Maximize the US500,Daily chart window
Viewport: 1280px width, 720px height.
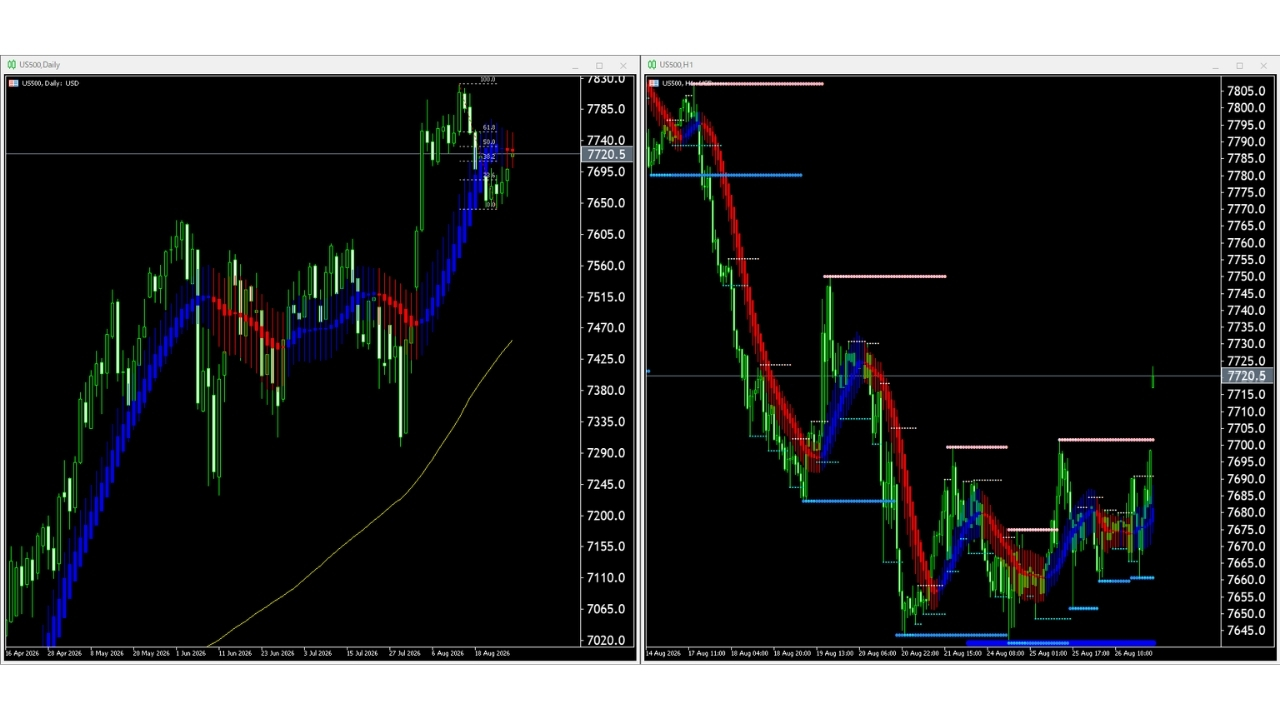599,66
